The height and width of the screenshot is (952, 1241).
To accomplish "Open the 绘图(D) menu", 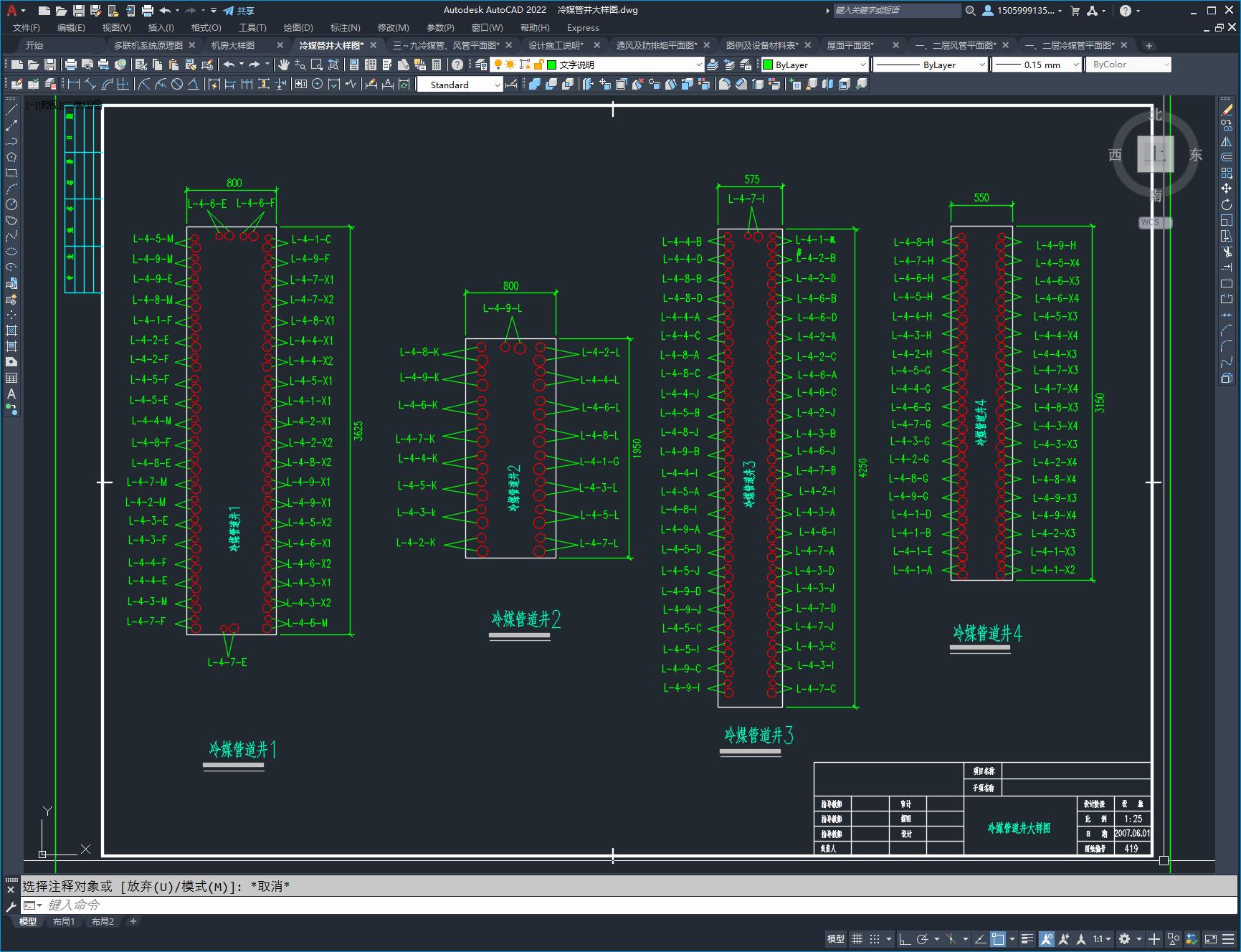I will tap(298, 27).
